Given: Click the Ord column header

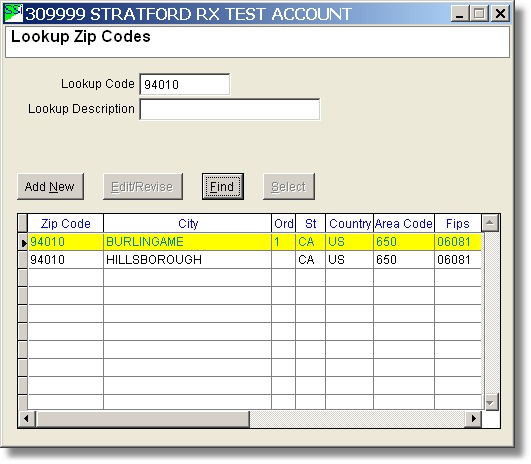Looking at the screenshot, I should point(284,224).
